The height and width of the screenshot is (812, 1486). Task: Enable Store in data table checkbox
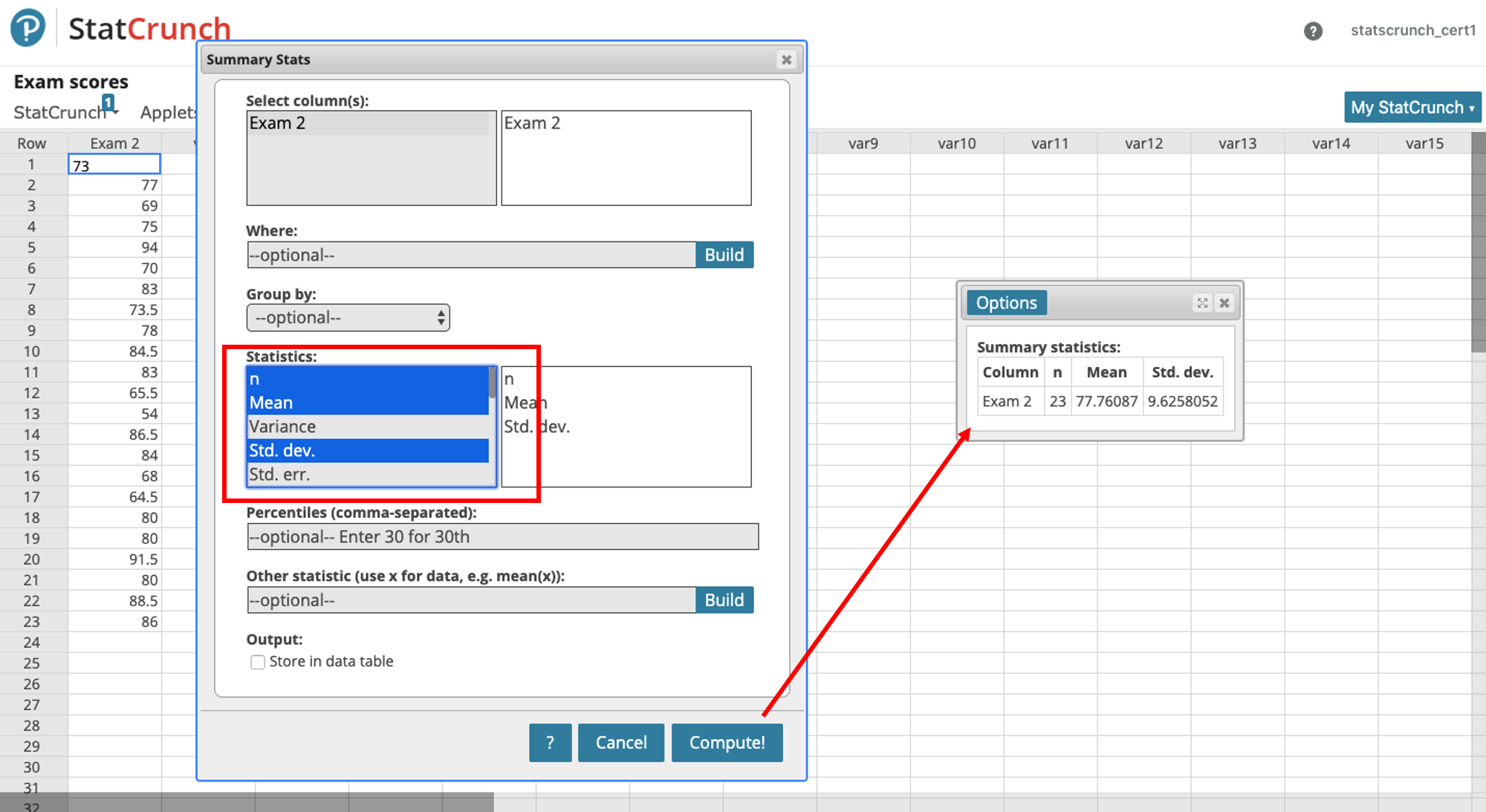point(258,662)
